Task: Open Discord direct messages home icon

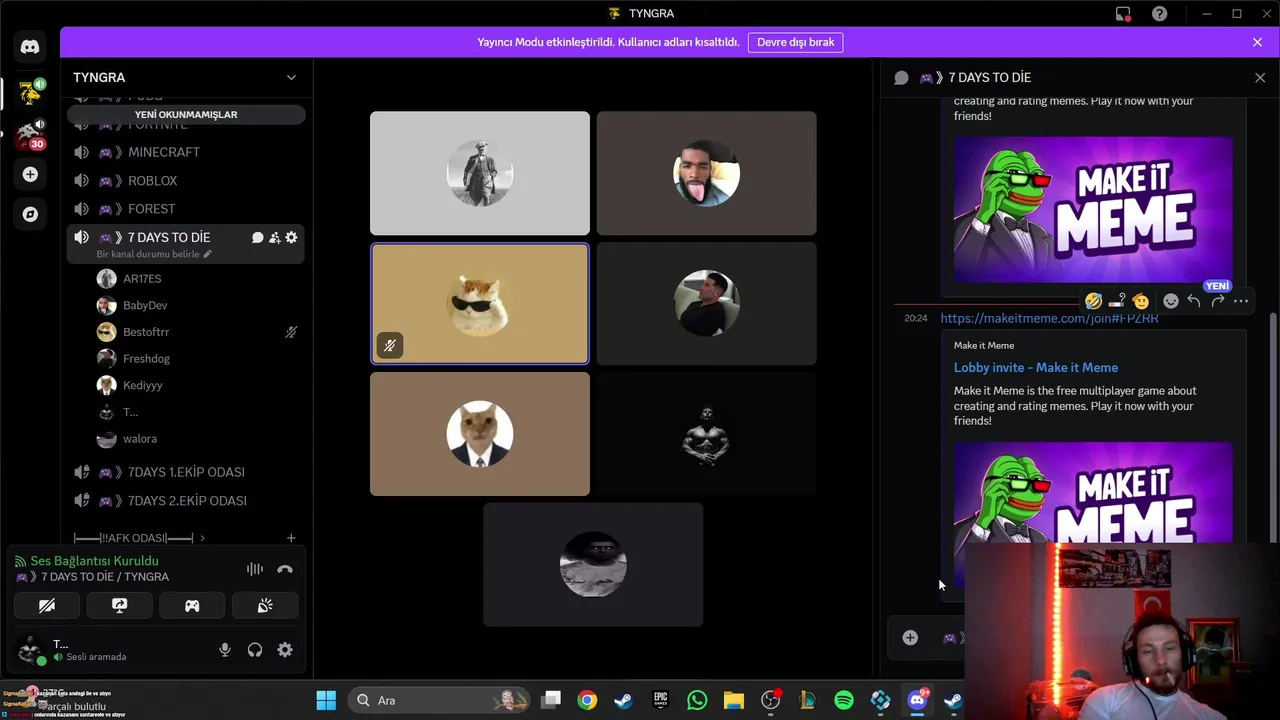Action: click(x=30, y=47)
